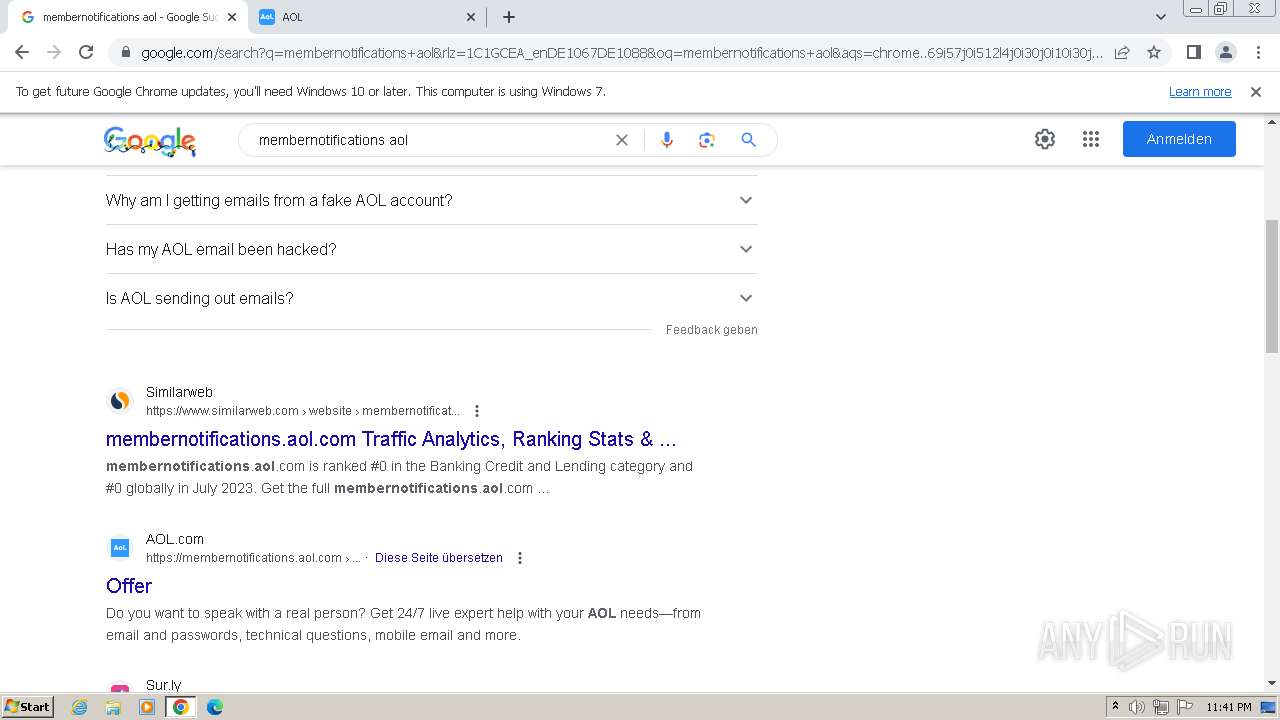Open Similarweb result options menu
This screenshot has height=720, width=1280.
pos(477,411)
